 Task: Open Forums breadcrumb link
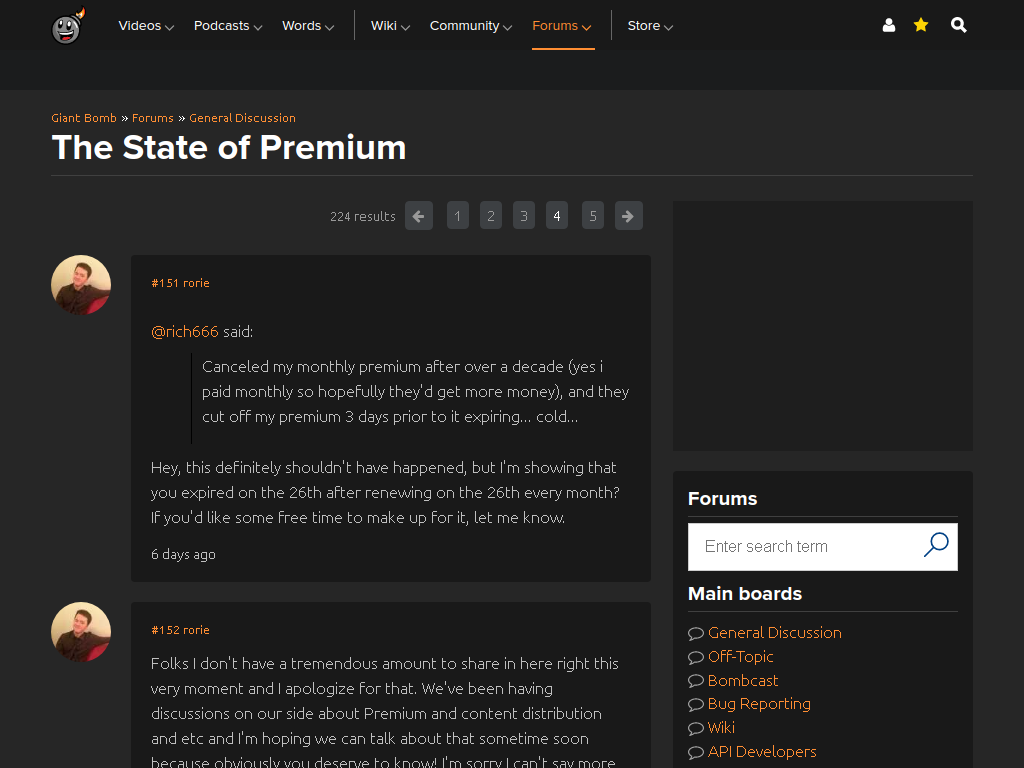pos(153,118)
